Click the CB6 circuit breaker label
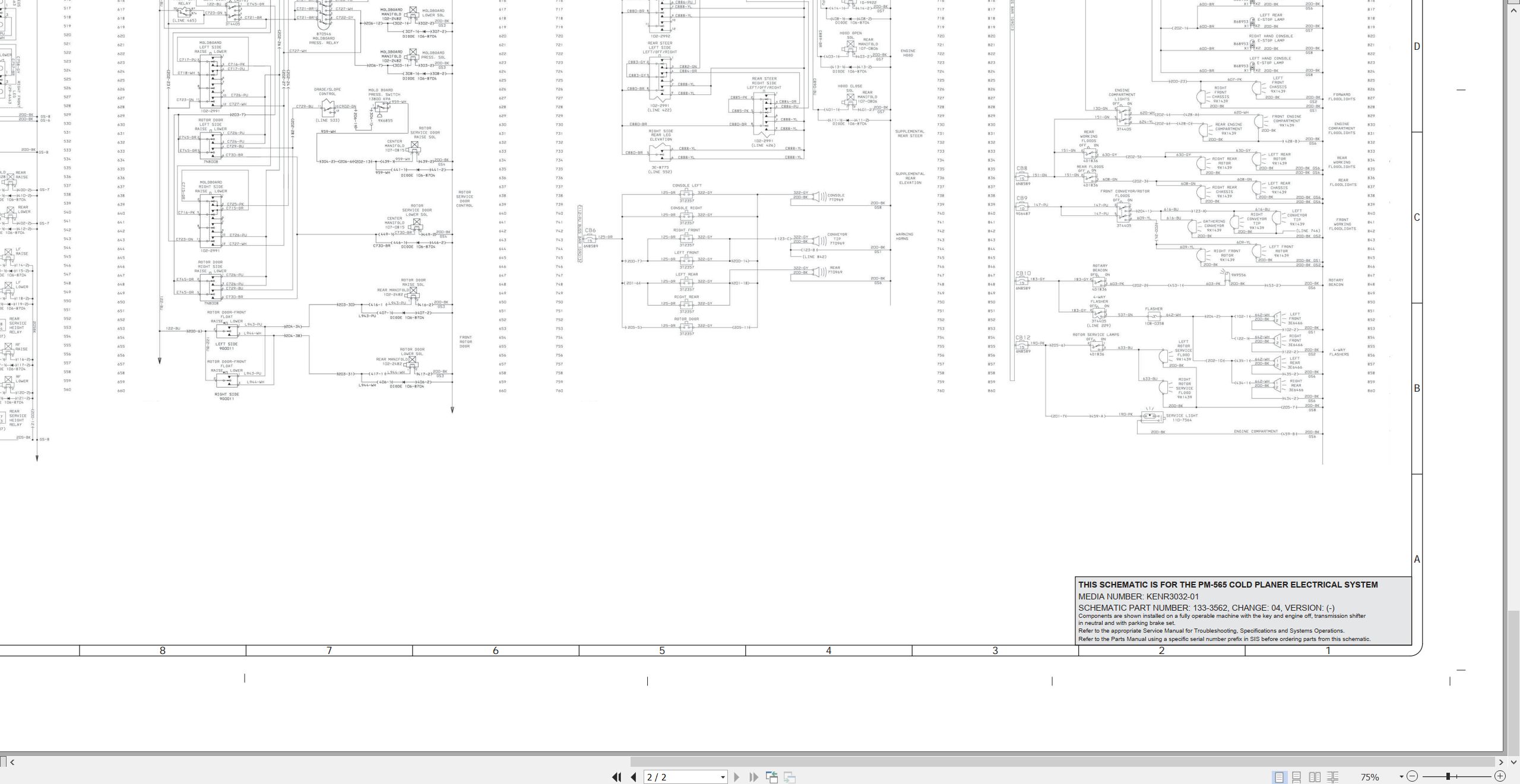The height and width of the screenshot is (784, 1520). [590, 230]
